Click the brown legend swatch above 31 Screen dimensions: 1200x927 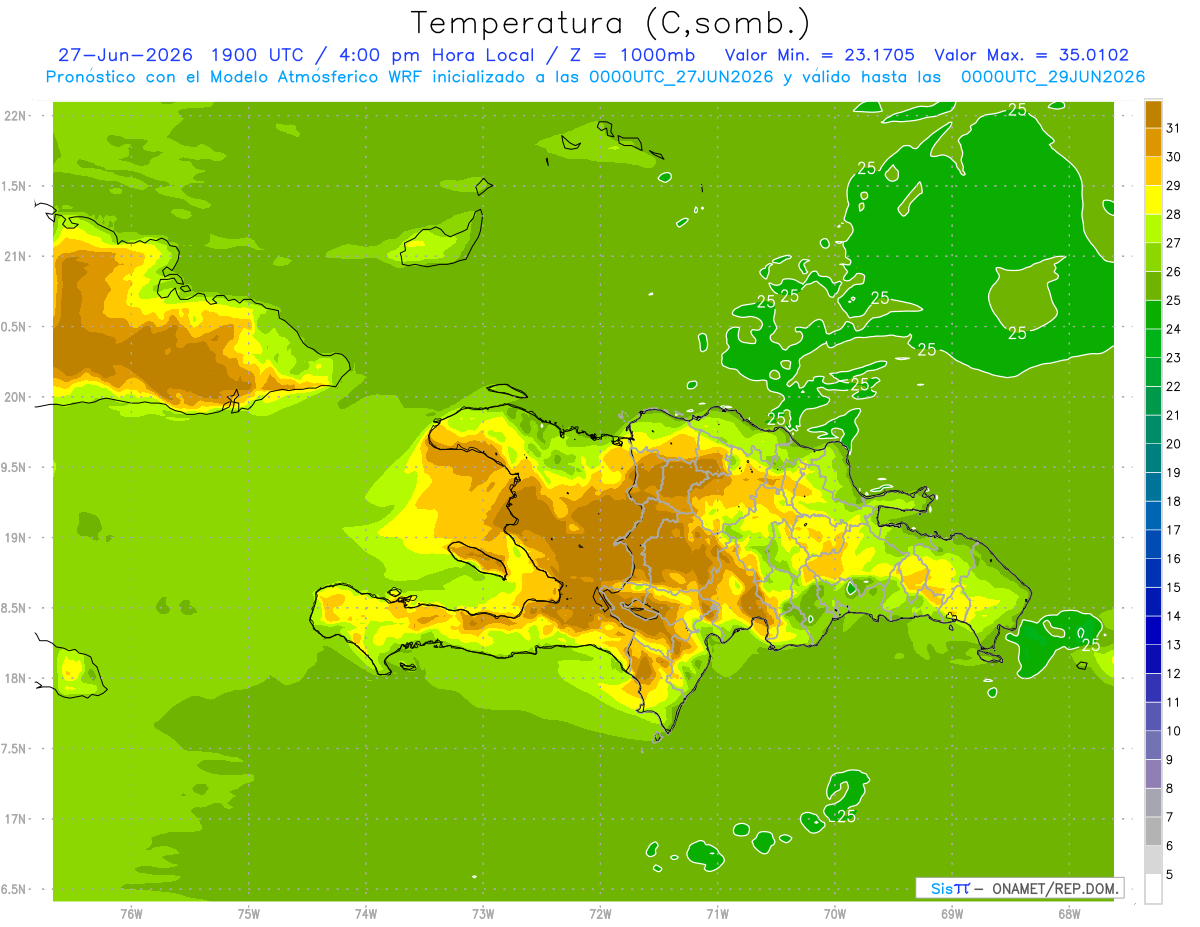click(1153, 113)
